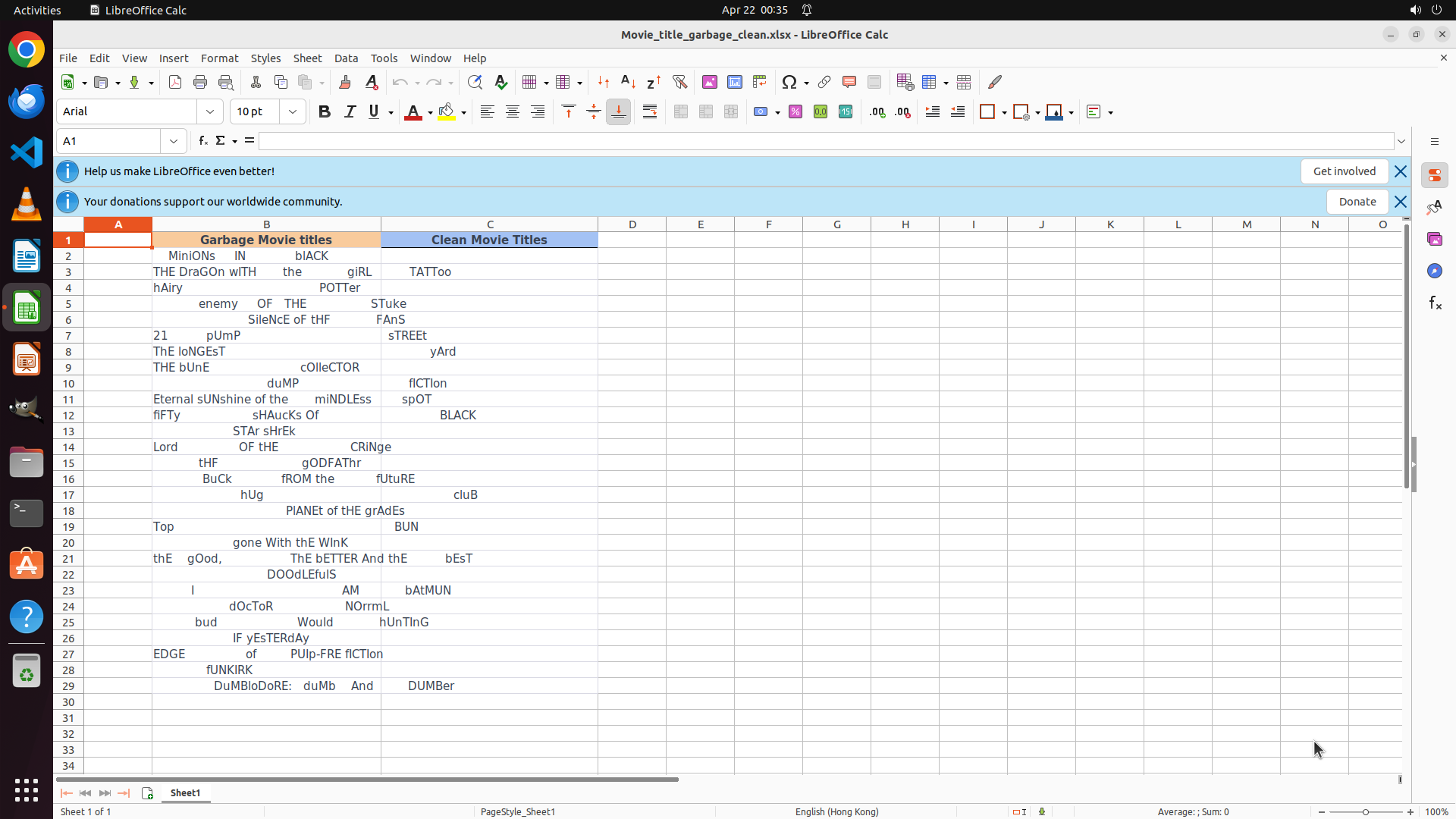Click the Clone Formatting paintbrush icon

click(x=345, y=82)
